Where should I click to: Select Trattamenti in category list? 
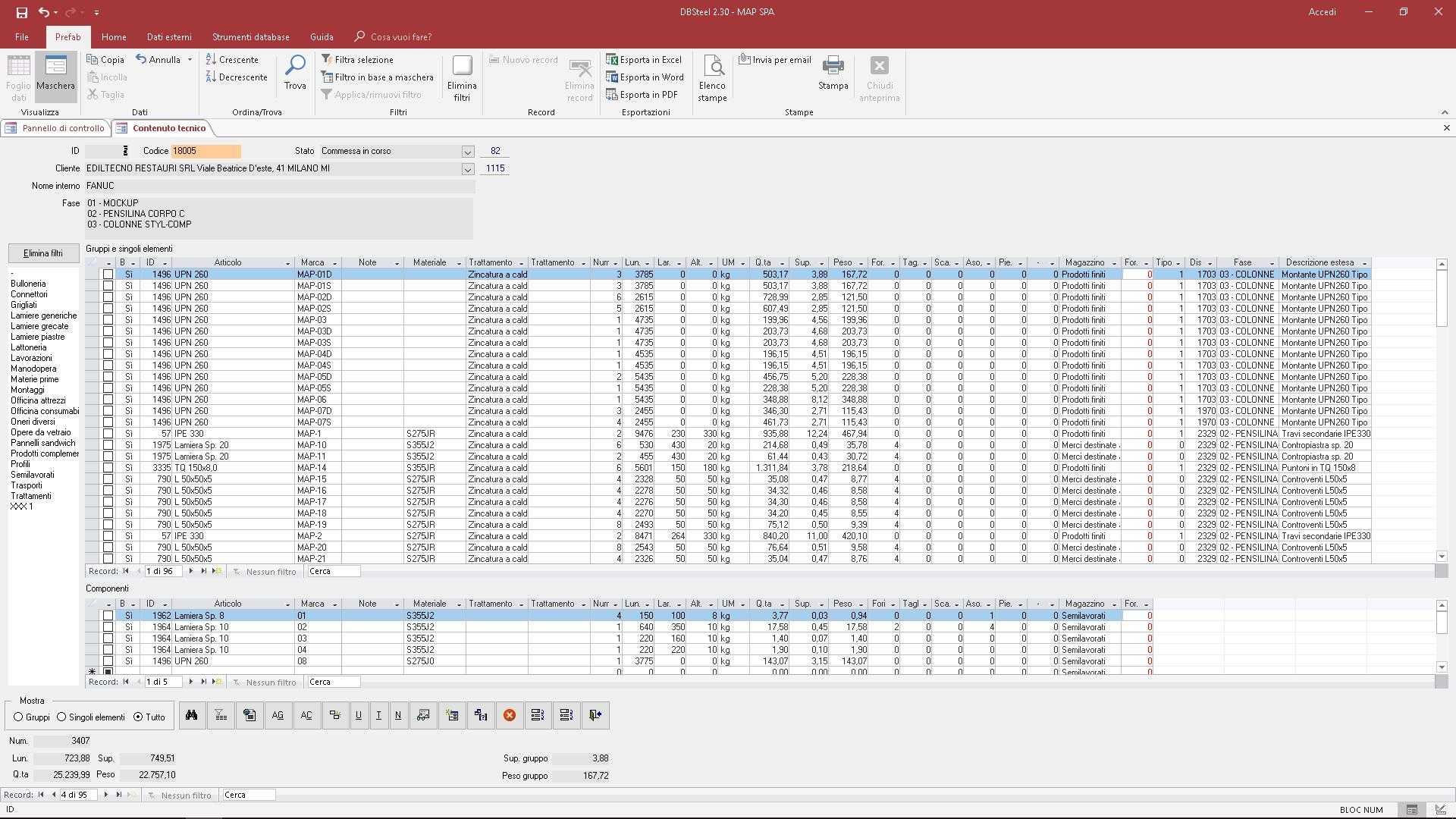click(31, 496)
